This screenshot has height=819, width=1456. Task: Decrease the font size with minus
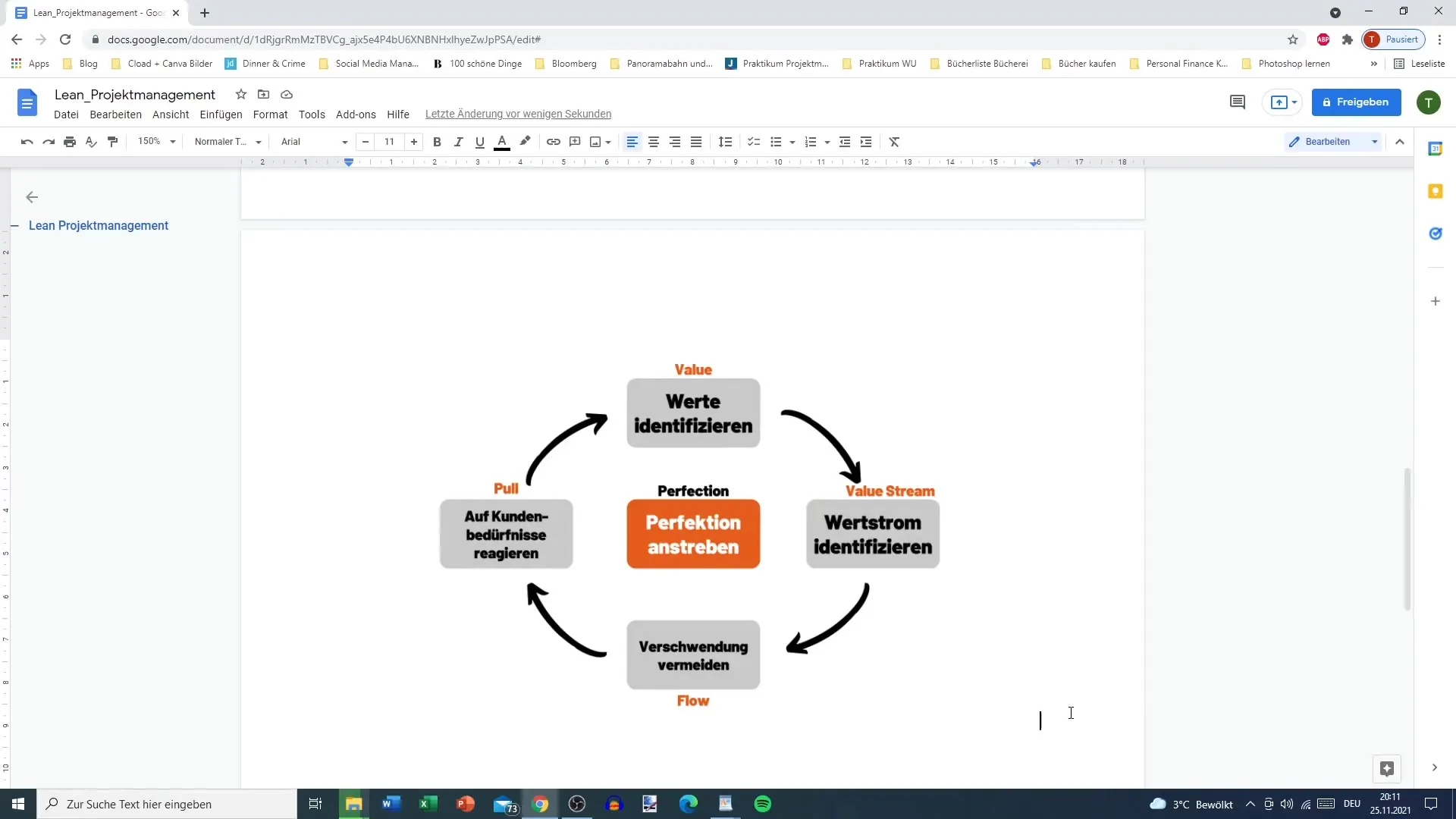point(366,142)
